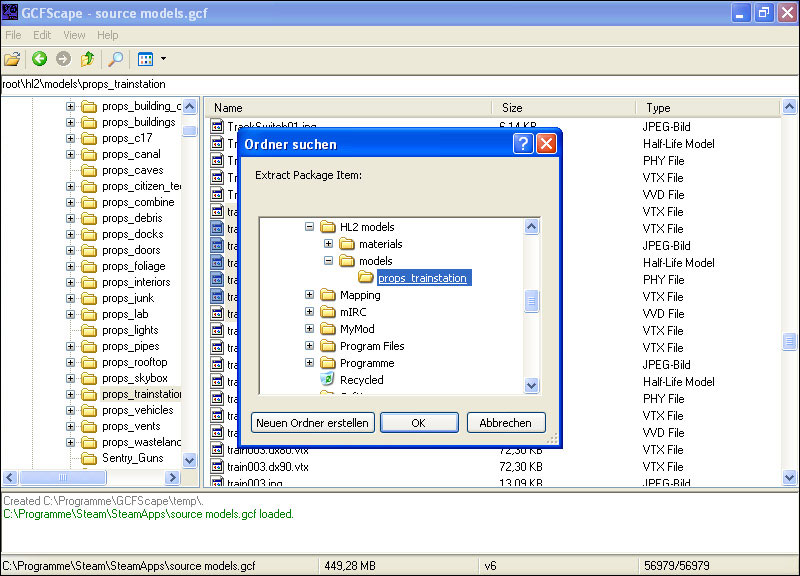
Task: Select props_vehicles folder icon
Action: coord(89,411)
